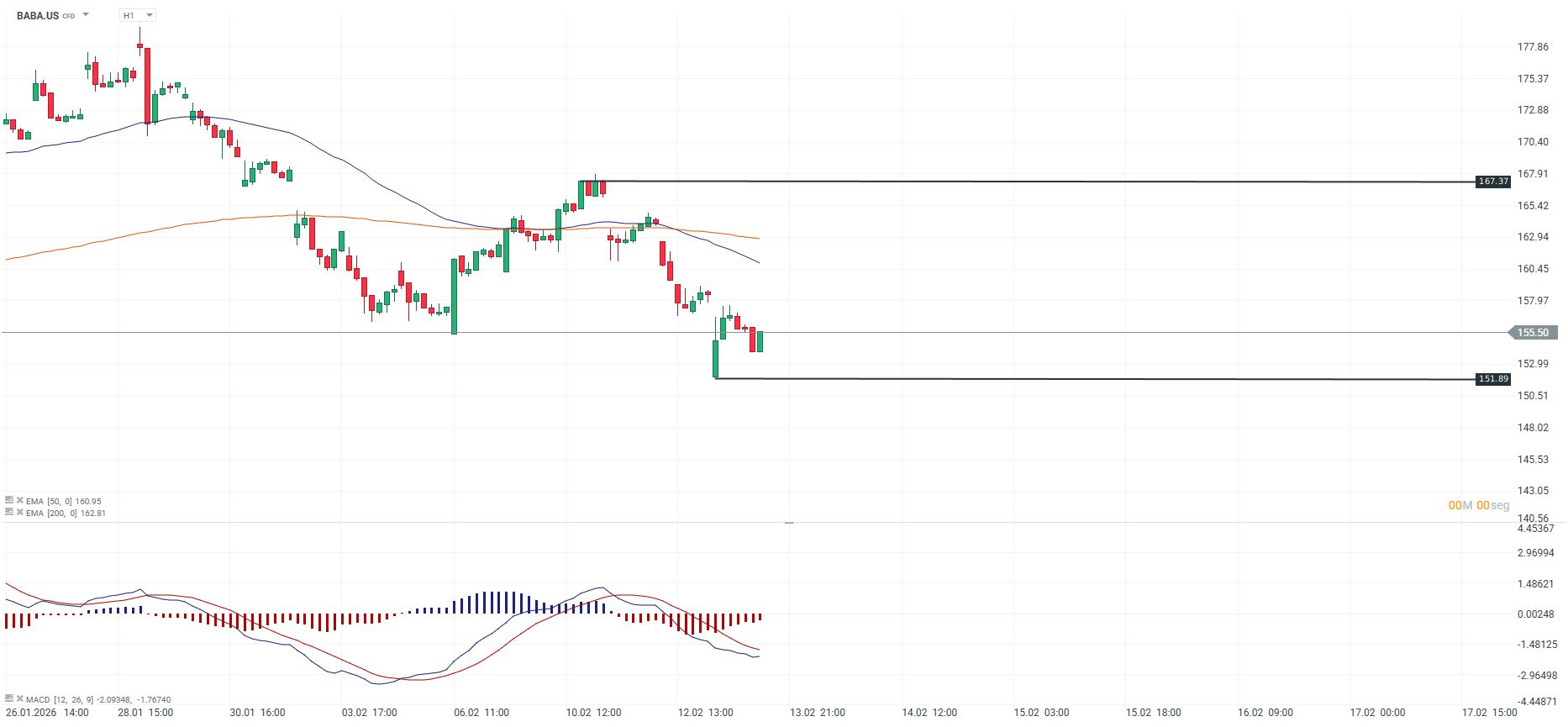This screenshot has height=727, width=1568.
Task: Remove the MACD indicator
Action: tap(19, 698)
